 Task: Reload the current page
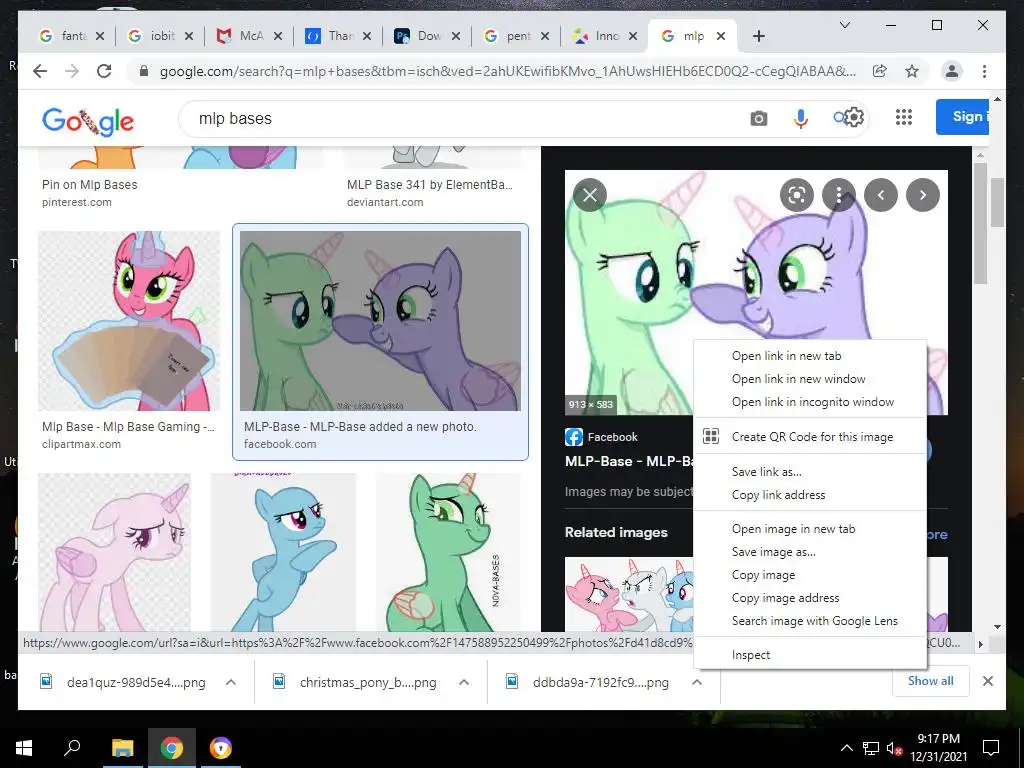coord(104,71)
